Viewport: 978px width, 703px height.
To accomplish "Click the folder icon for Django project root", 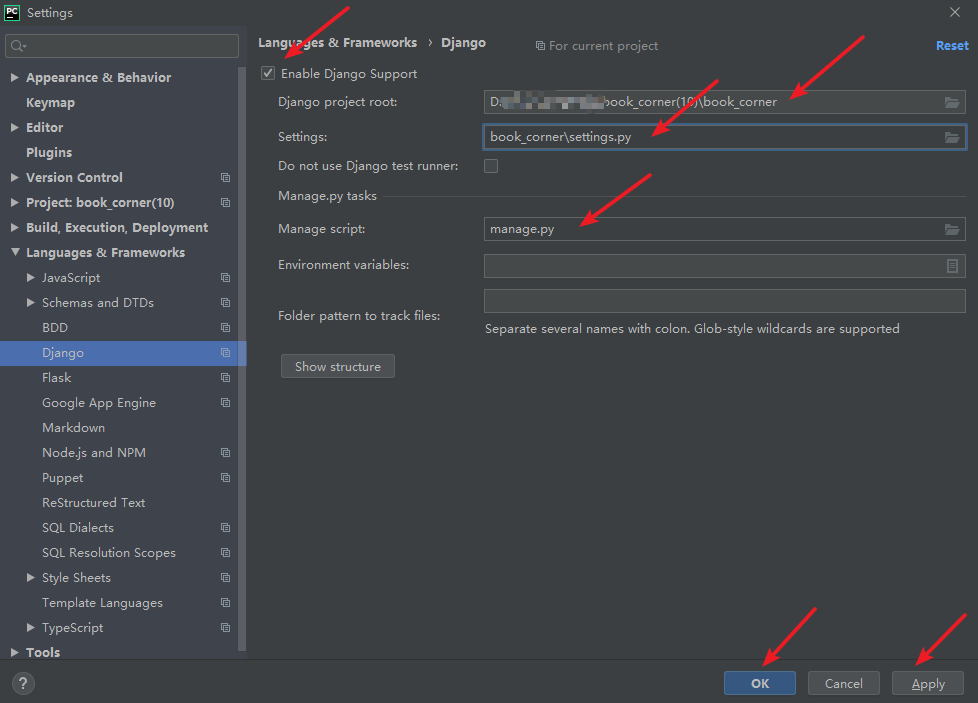I will coord(952,102).
